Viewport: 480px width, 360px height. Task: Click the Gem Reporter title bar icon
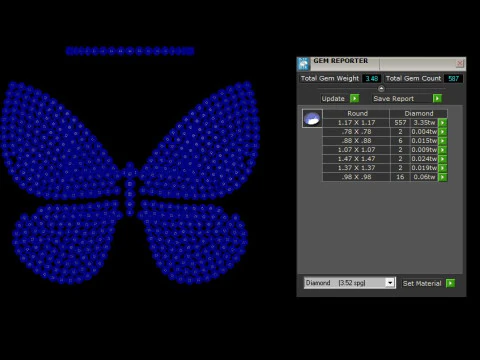tap(303, 63)
